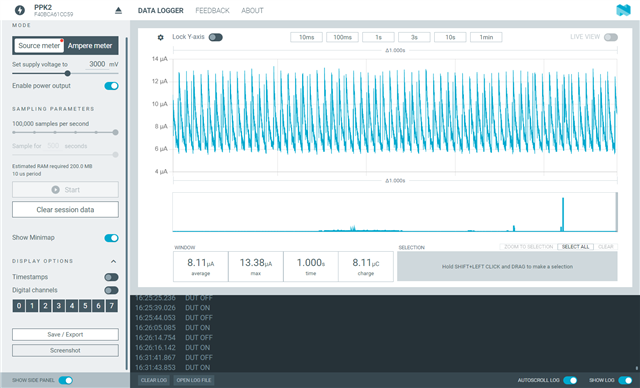The height and width of the screenshot is (388, 640).
Task: Switch to the Feedback tab
Action: tap(212, 11)
